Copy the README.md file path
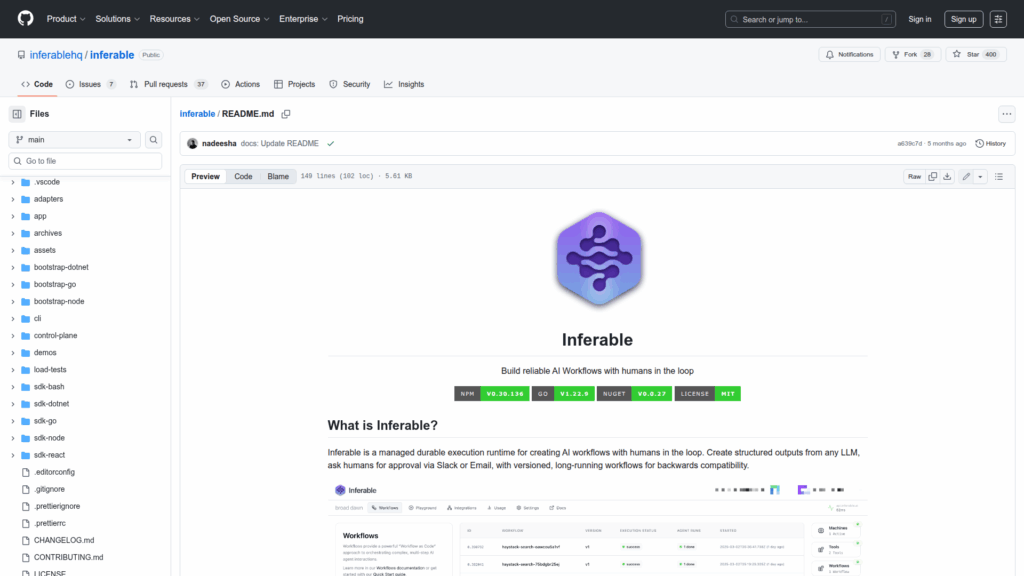1024x576 pixels. (x=286, y=114)
